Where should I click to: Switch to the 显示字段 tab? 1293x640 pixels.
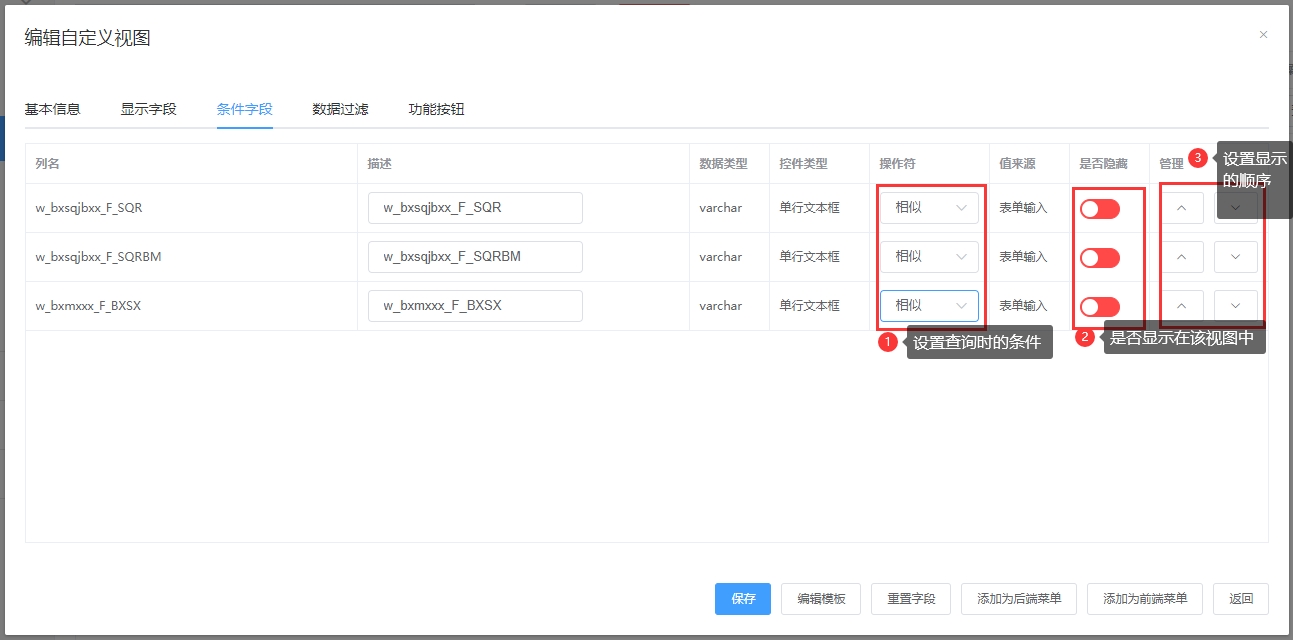pyautogui.click(x=148, y=109)
